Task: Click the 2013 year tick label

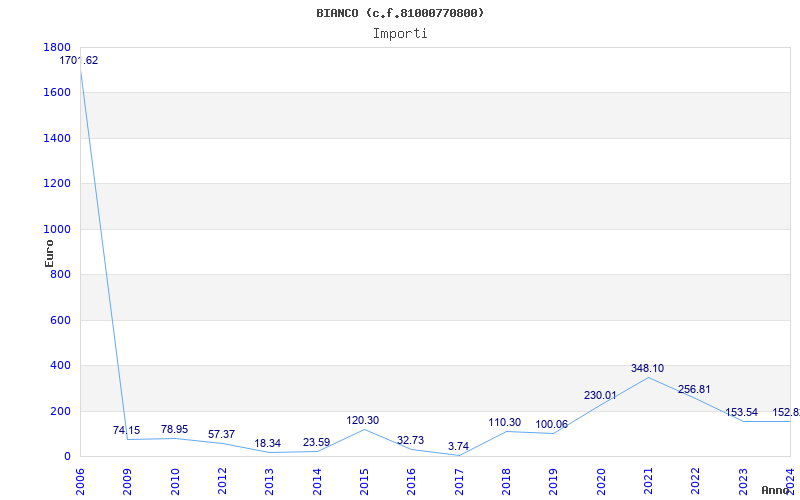Action: tap(269, 481)
